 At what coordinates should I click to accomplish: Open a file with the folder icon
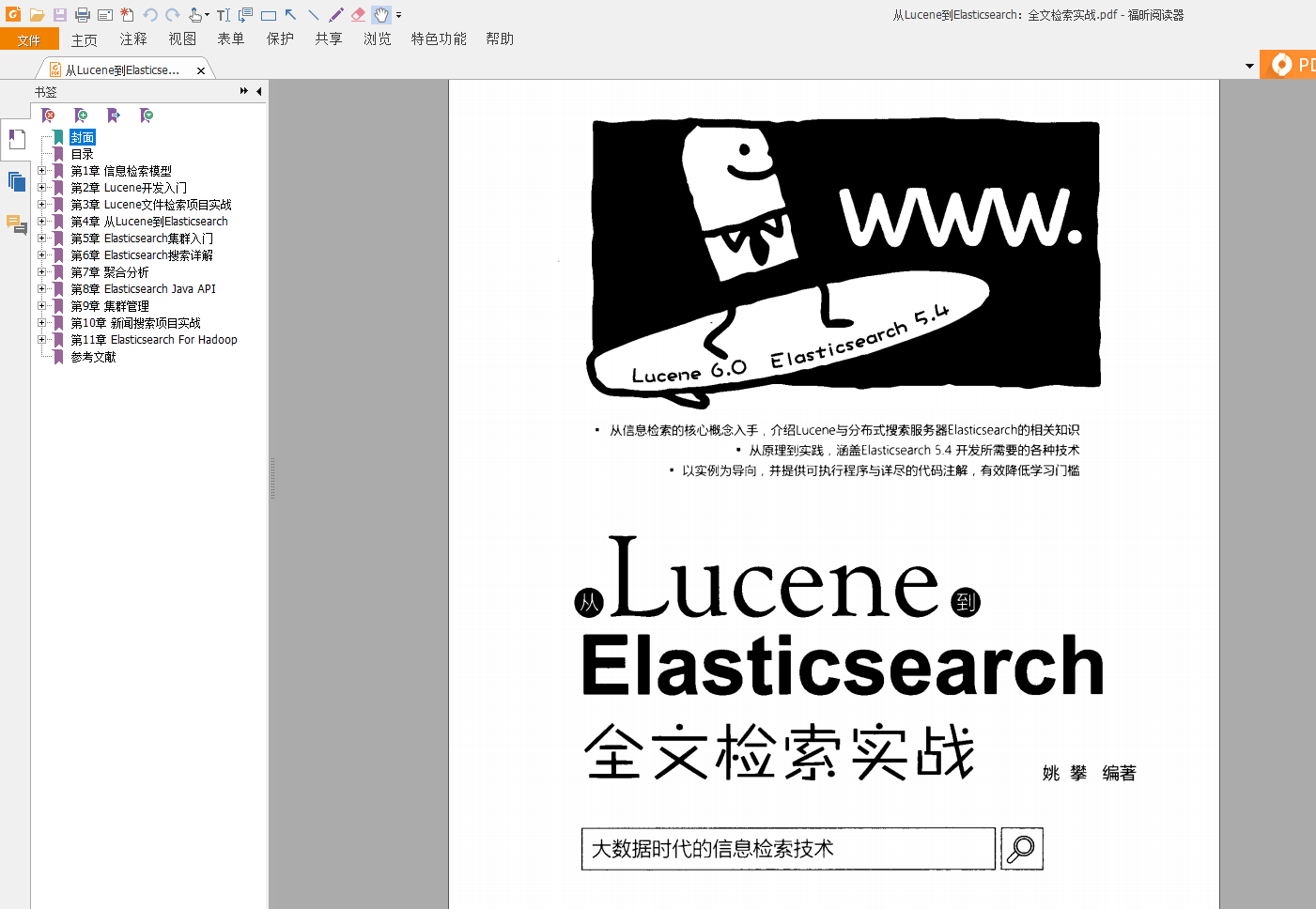pyautogui.click(x=38, y=15)
